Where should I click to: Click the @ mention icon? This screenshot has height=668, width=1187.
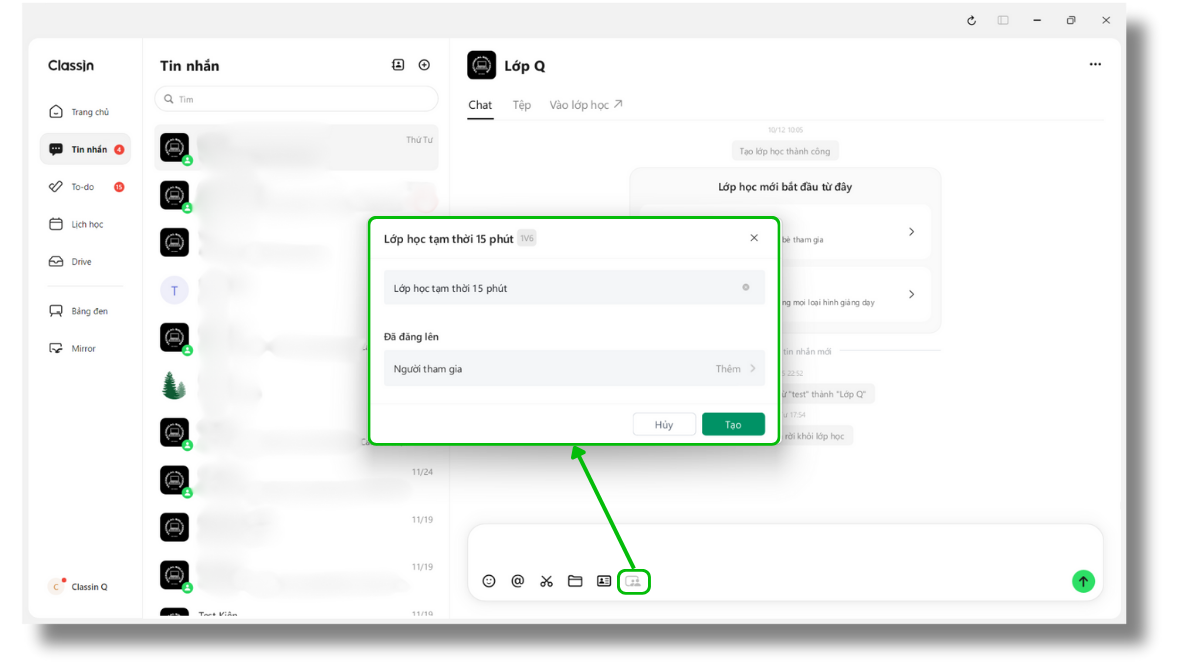coord(518,581)
